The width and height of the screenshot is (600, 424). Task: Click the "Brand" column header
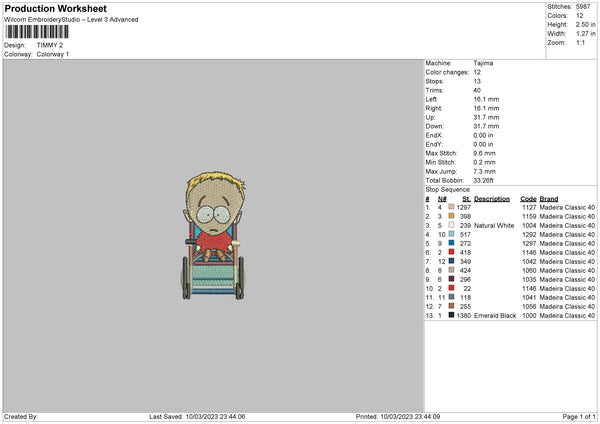point(549,199)
